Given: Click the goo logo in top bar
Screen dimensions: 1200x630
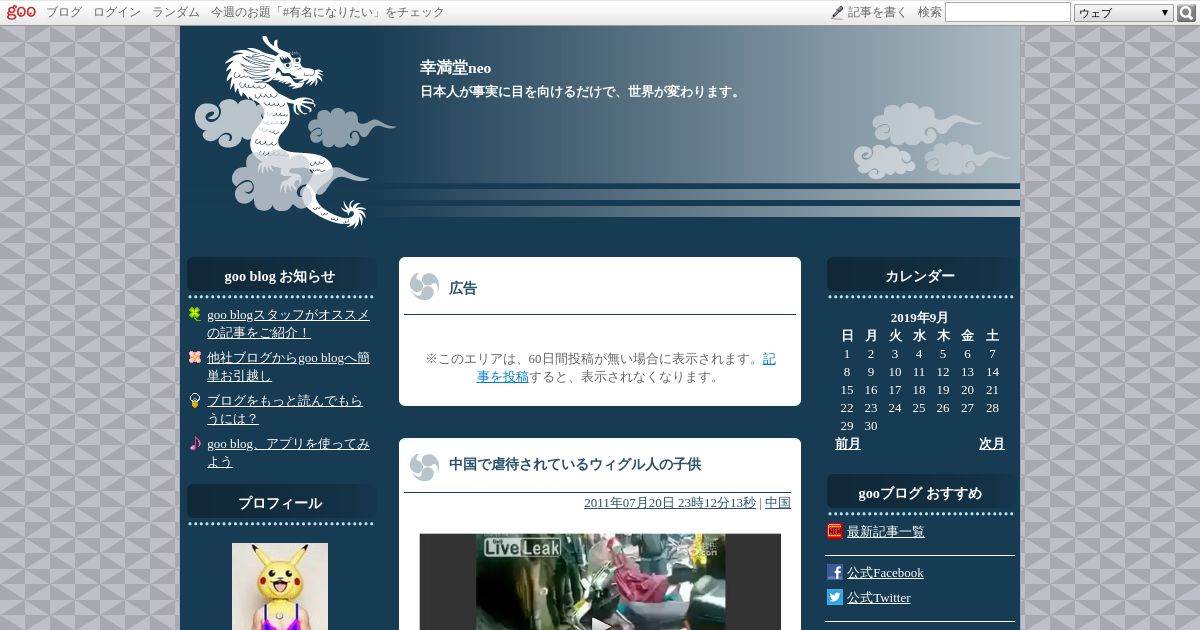Looking at the screenshot, I should click(21, 12).
